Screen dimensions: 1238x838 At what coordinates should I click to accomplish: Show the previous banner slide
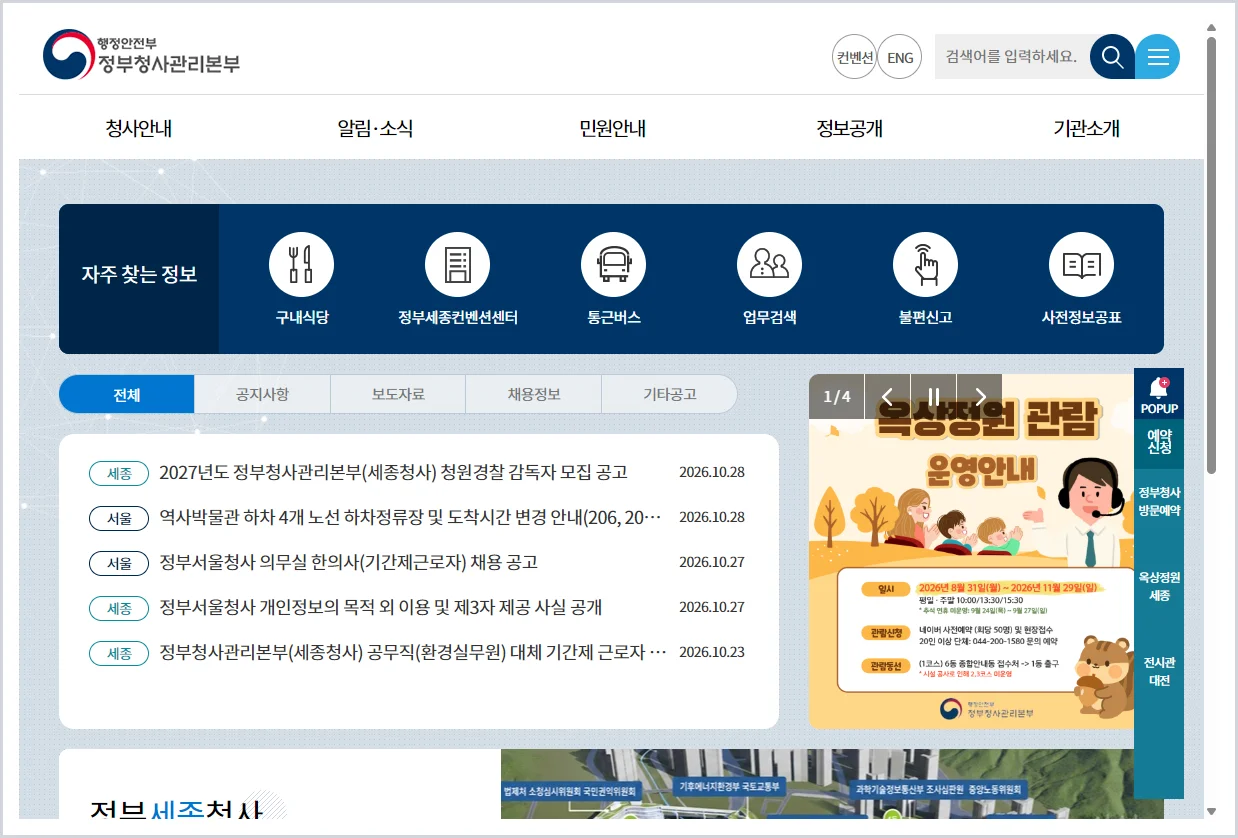click(887, 396)
